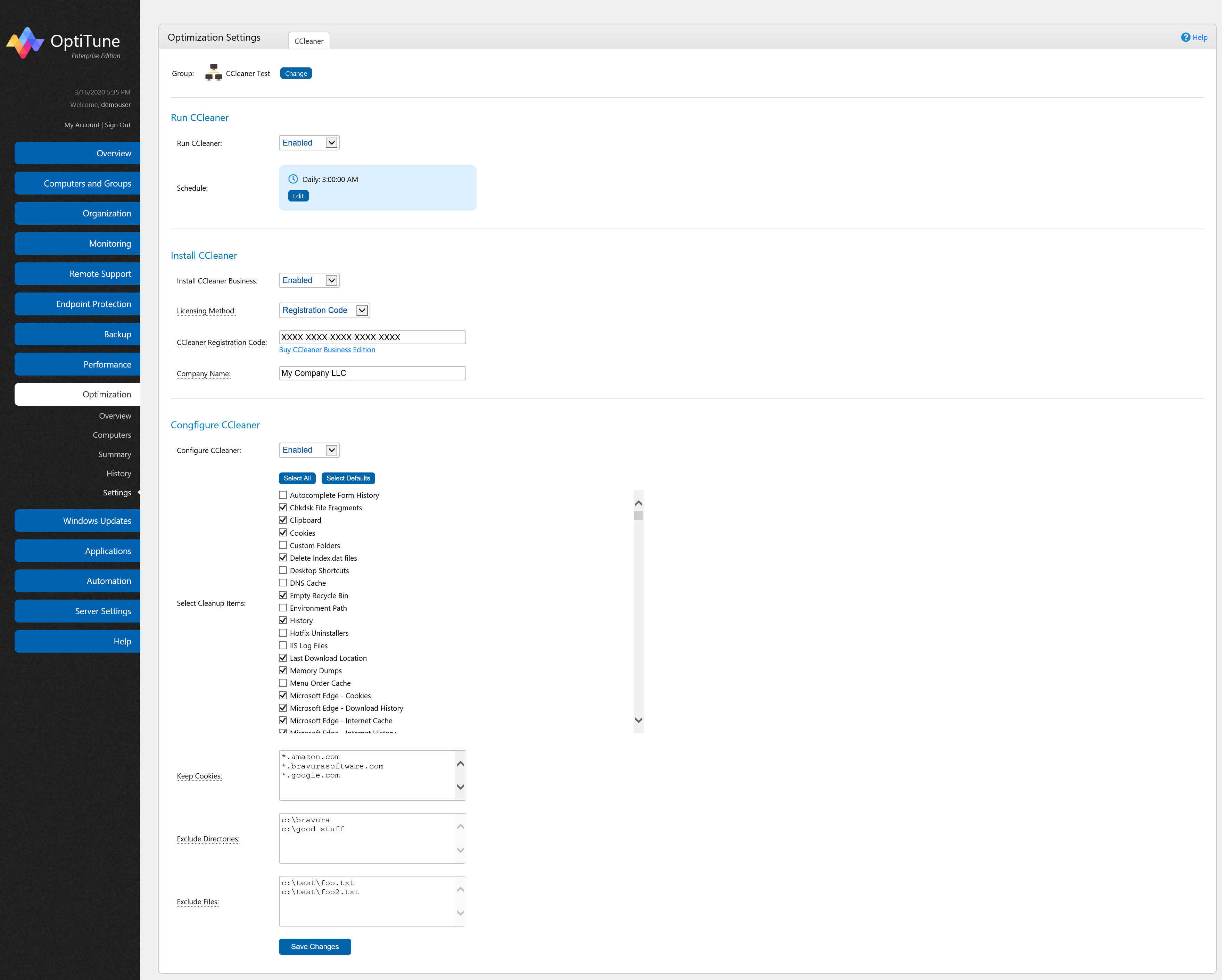This screenshot has width=1222, height=980.
Task: Uncheck Microsoft Edge - Cookies
Action: [x=283, y=695]
